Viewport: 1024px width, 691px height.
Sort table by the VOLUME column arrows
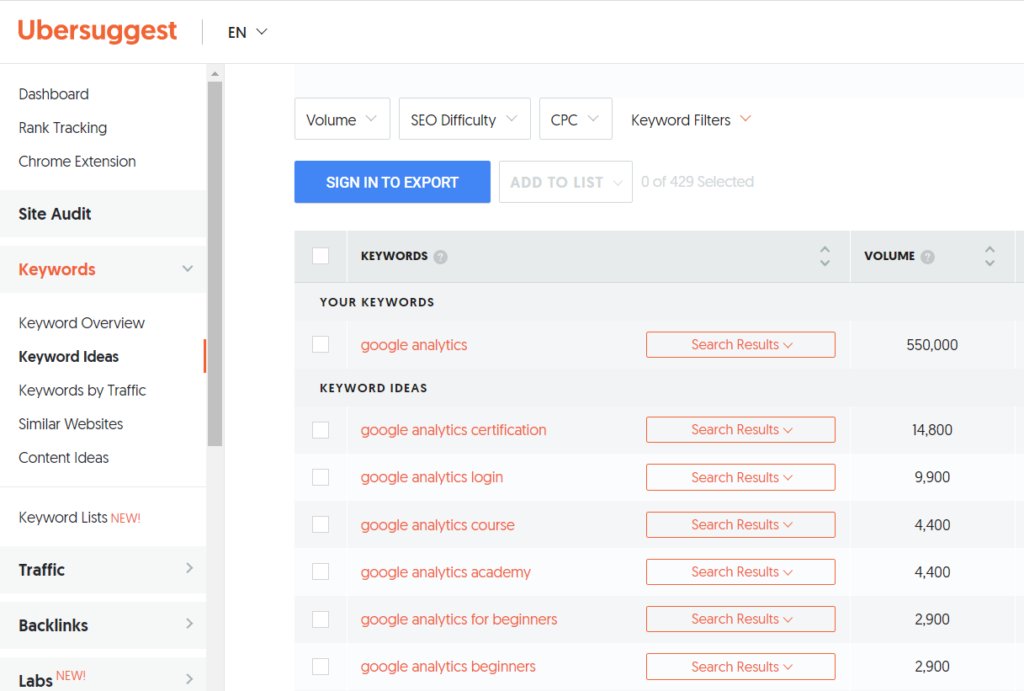click(989, 256)
